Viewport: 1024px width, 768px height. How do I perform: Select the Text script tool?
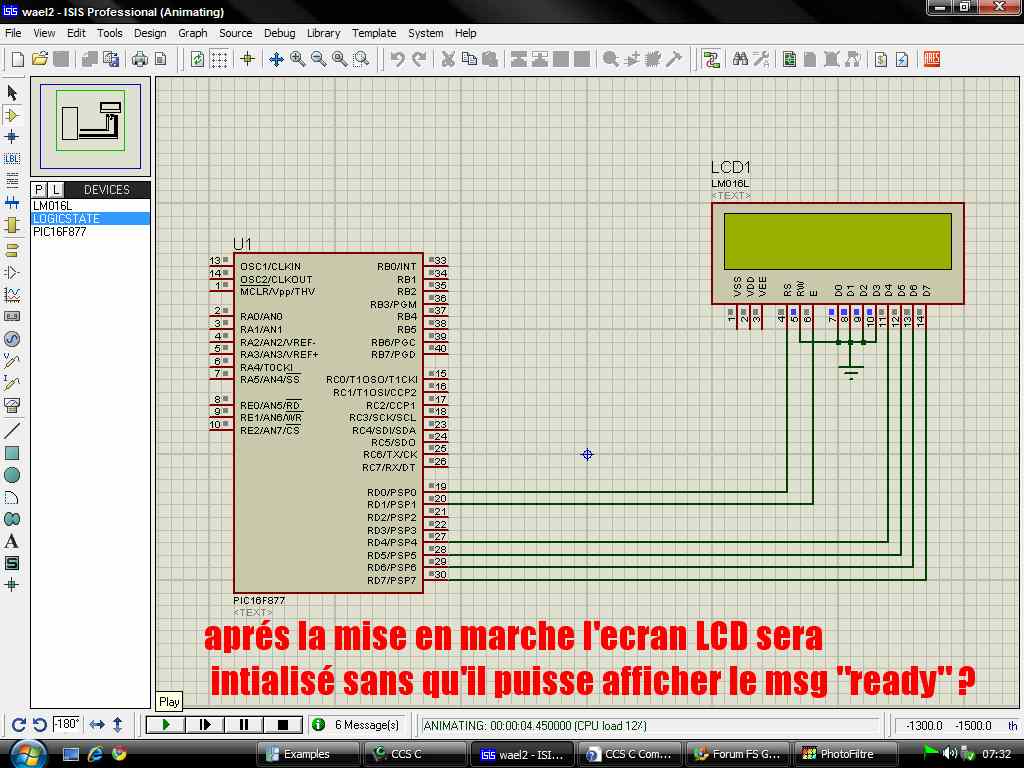(x=12, y=180)
